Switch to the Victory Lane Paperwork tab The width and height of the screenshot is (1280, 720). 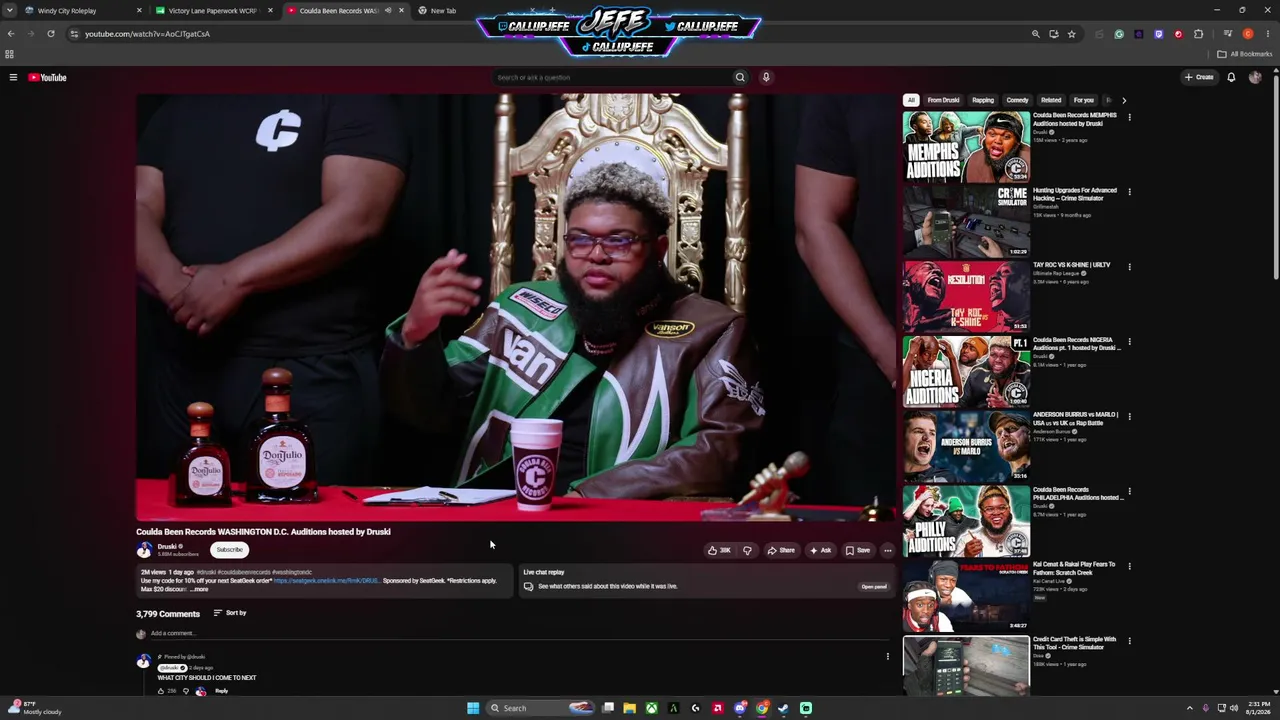[213, 11]
